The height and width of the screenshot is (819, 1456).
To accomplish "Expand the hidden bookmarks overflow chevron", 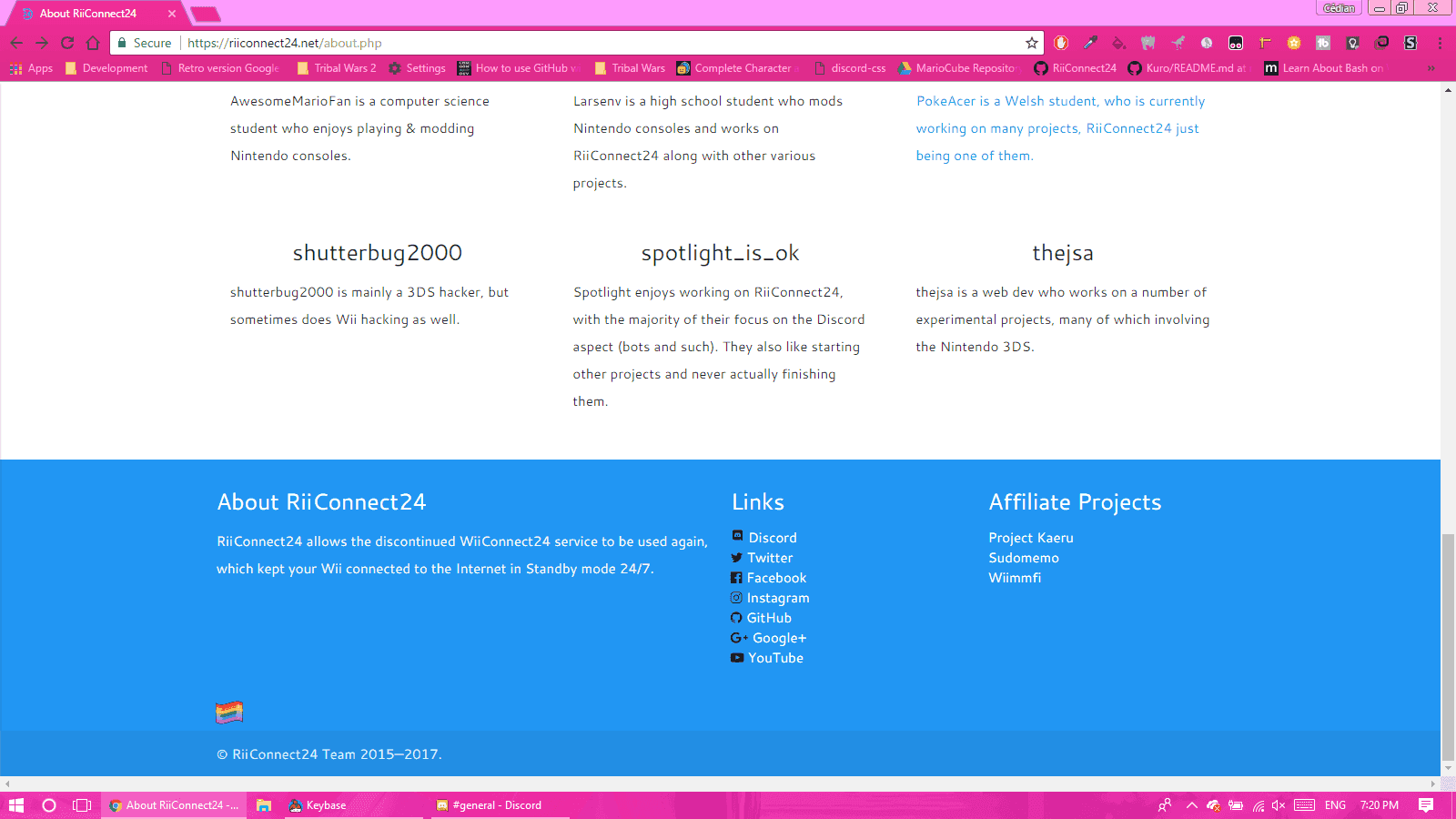I will 1431,68.
